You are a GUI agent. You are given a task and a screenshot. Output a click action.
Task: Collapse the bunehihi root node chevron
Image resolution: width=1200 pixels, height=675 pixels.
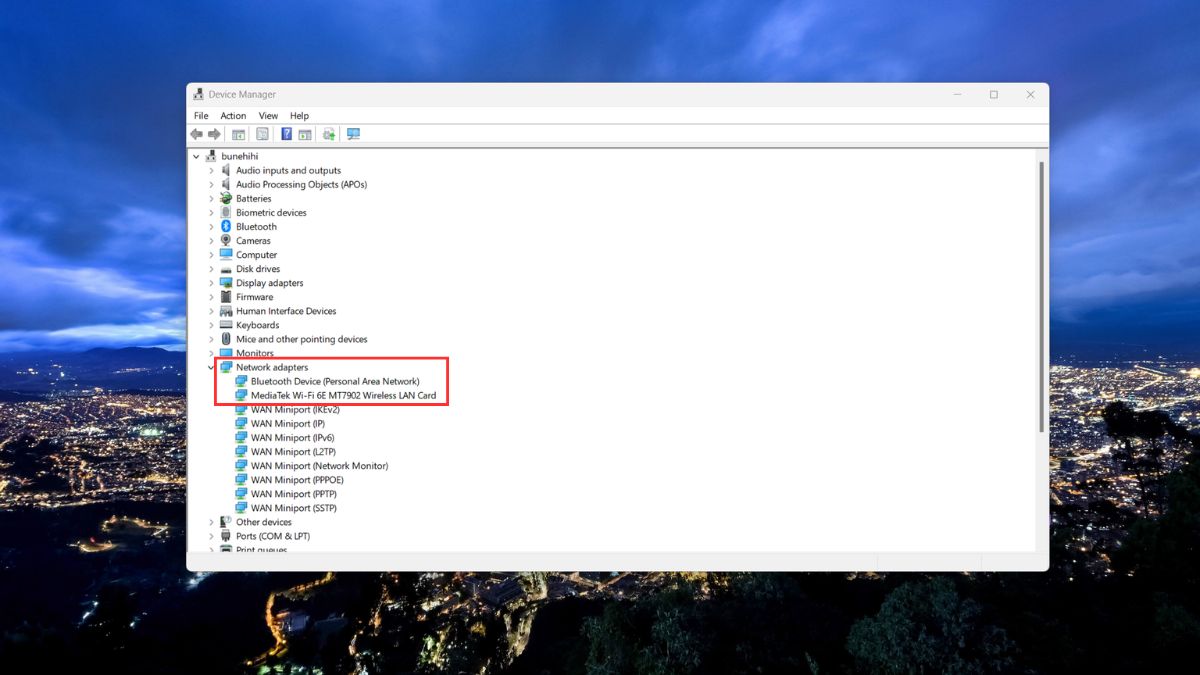[196, 156]
